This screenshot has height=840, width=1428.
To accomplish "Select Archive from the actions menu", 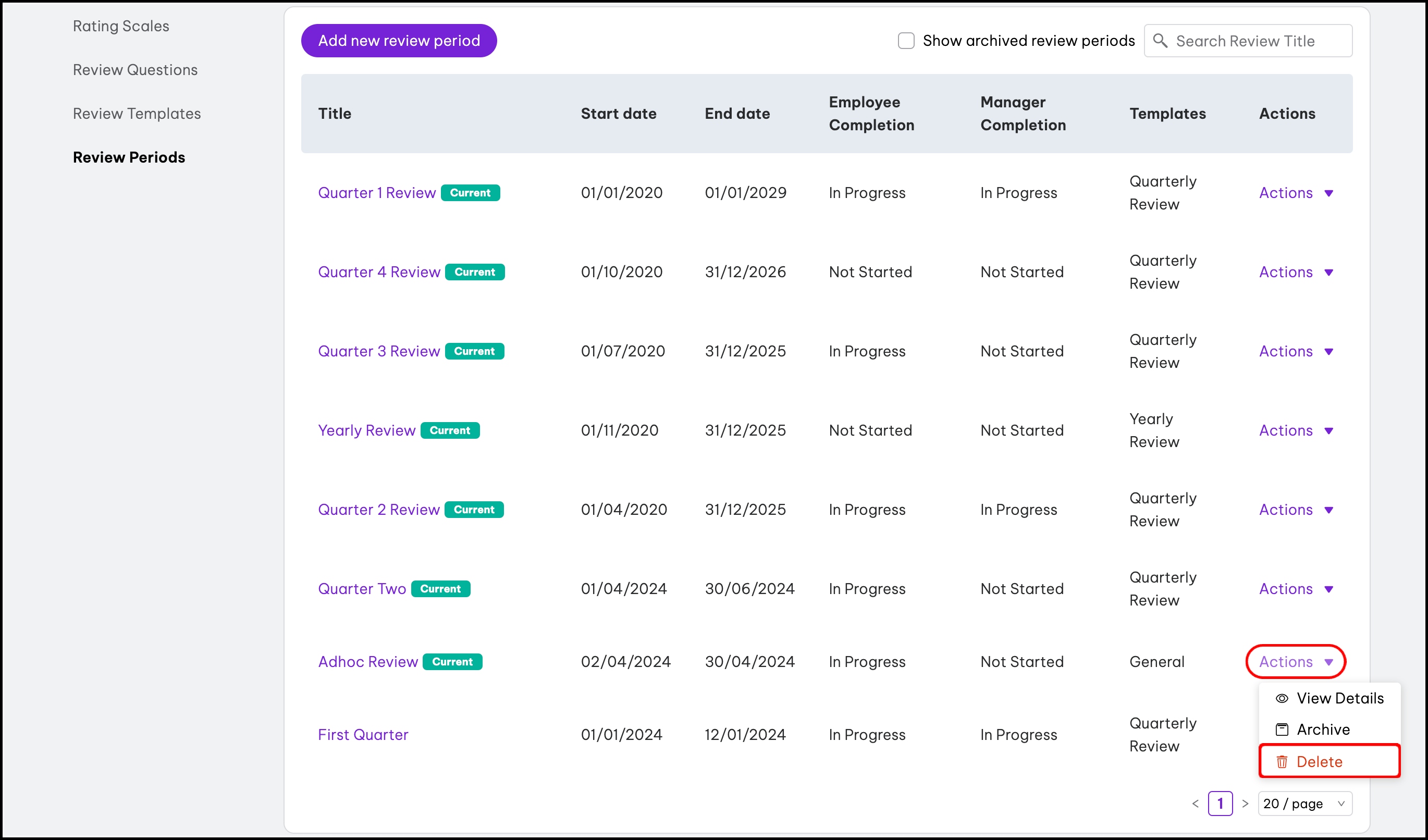I will [1323, 730].
